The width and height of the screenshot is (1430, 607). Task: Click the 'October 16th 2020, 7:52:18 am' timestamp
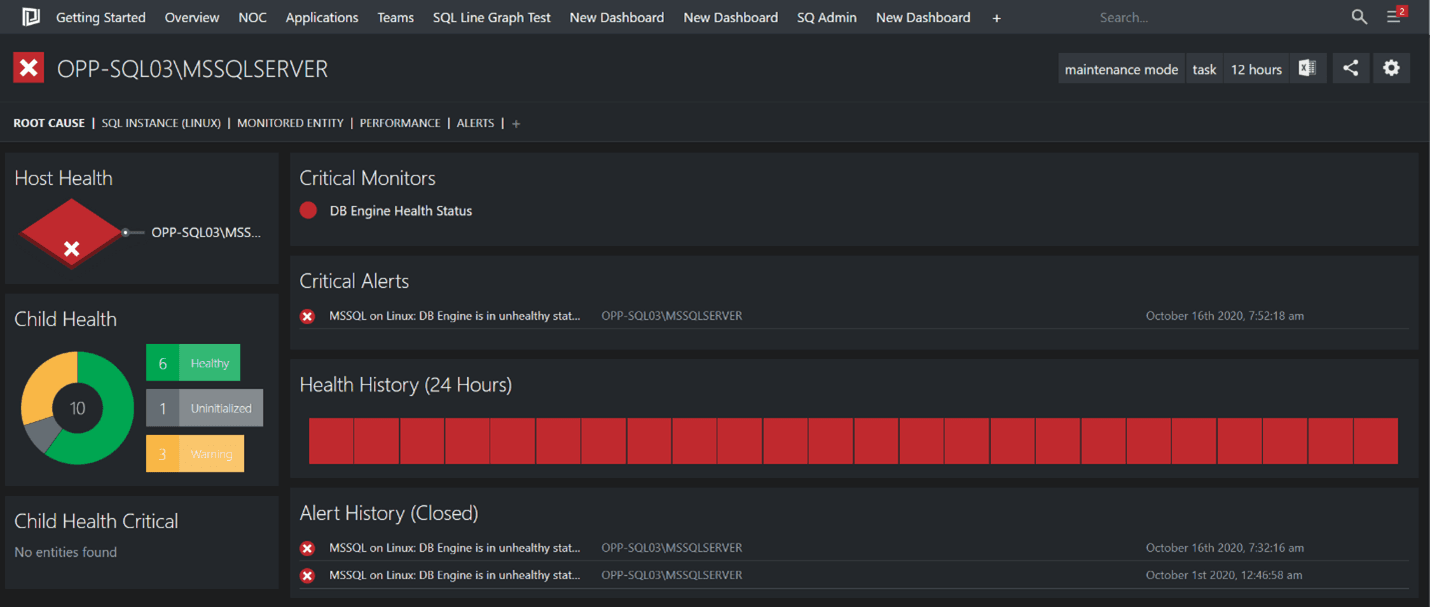pyautogui.click(x=1225, y=316)
